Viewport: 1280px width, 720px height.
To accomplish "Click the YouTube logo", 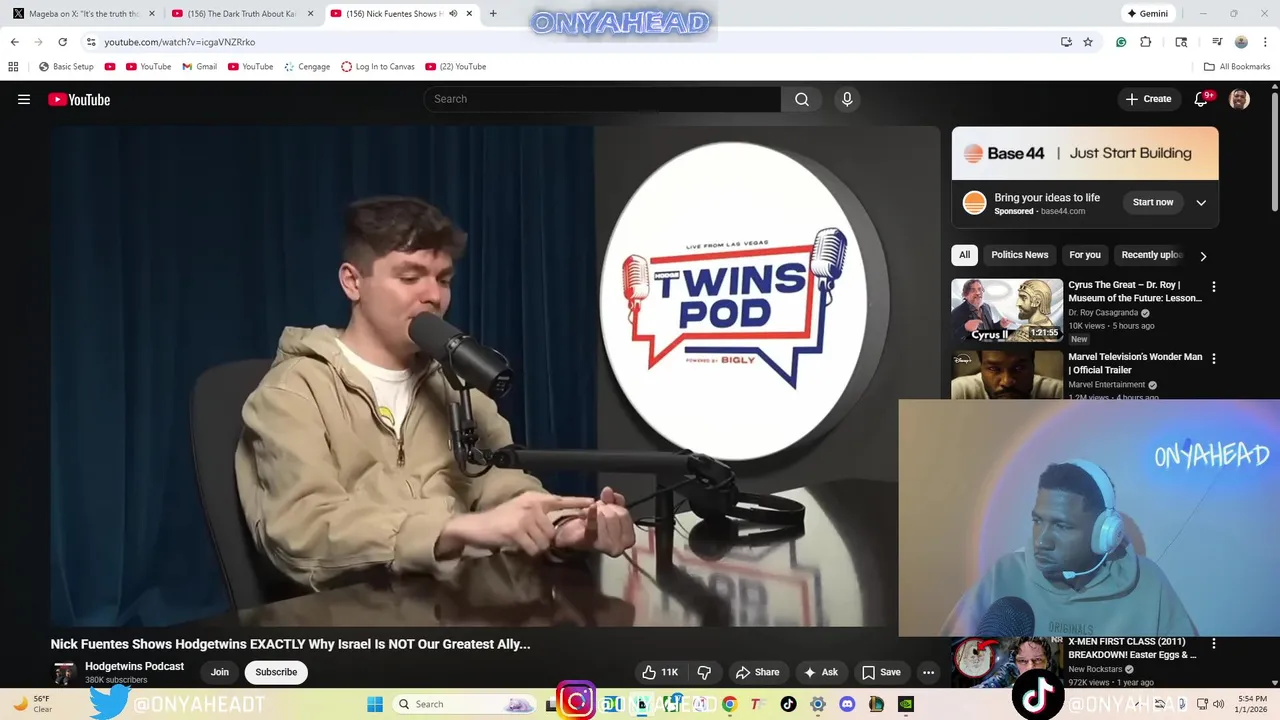I will click(79, 99).
